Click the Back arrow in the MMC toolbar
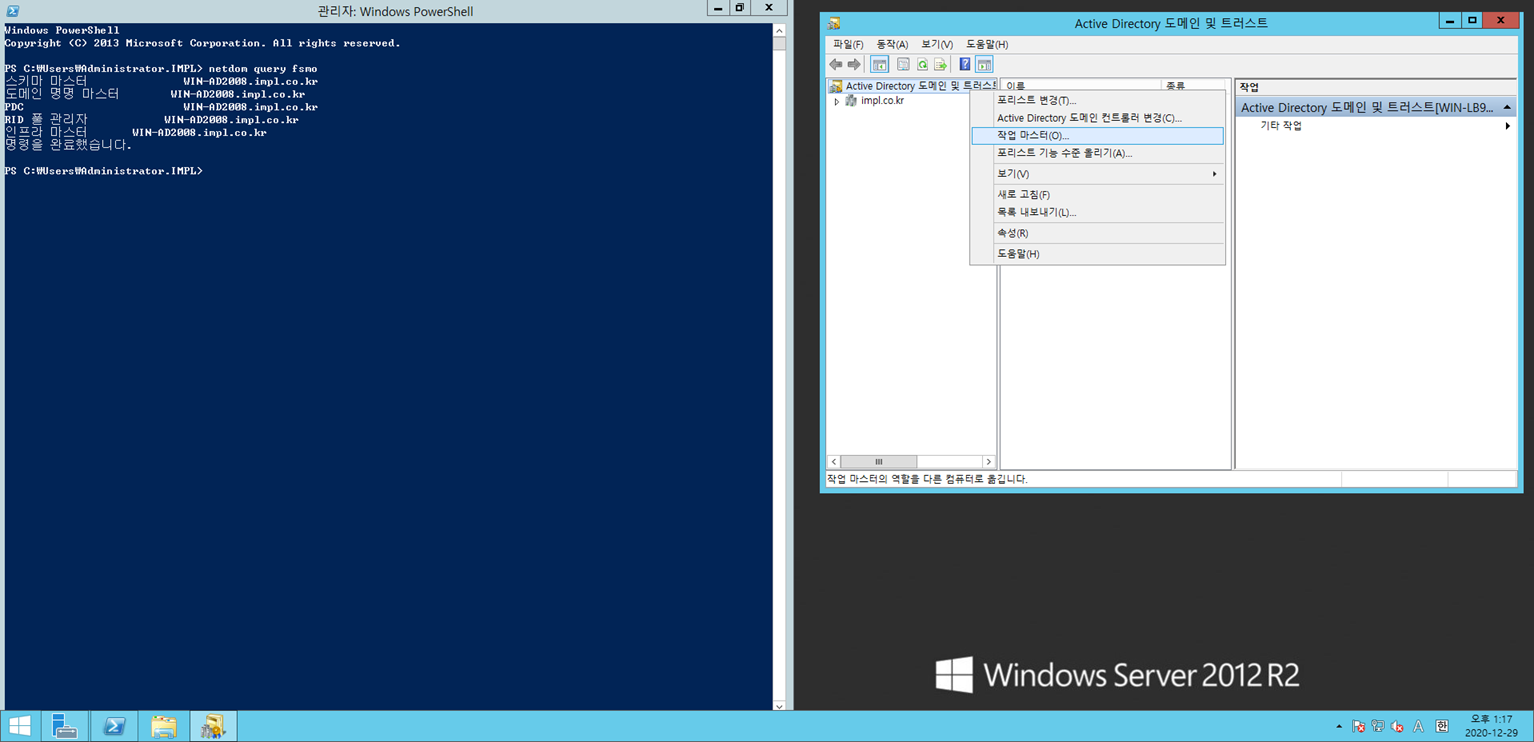Image resolution: width=1534 pixels, height=742 pixels. click(835, 65)
